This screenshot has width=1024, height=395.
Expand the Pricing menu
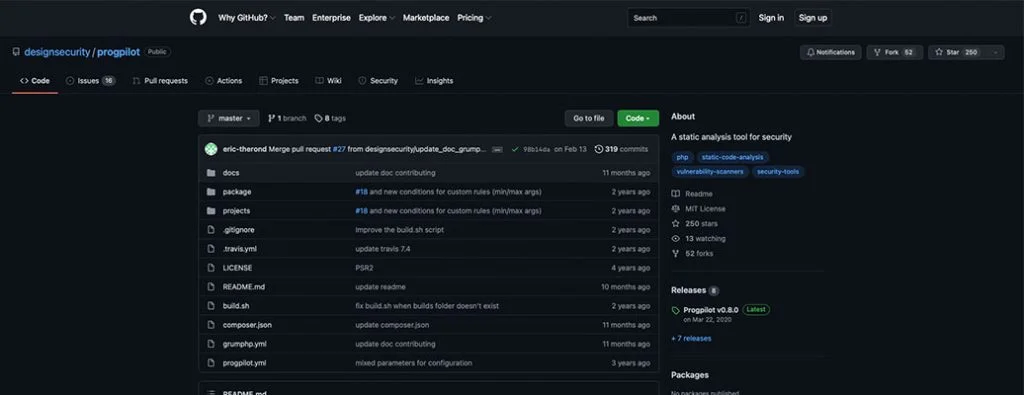pyautogui.click(x=474, y=18)
